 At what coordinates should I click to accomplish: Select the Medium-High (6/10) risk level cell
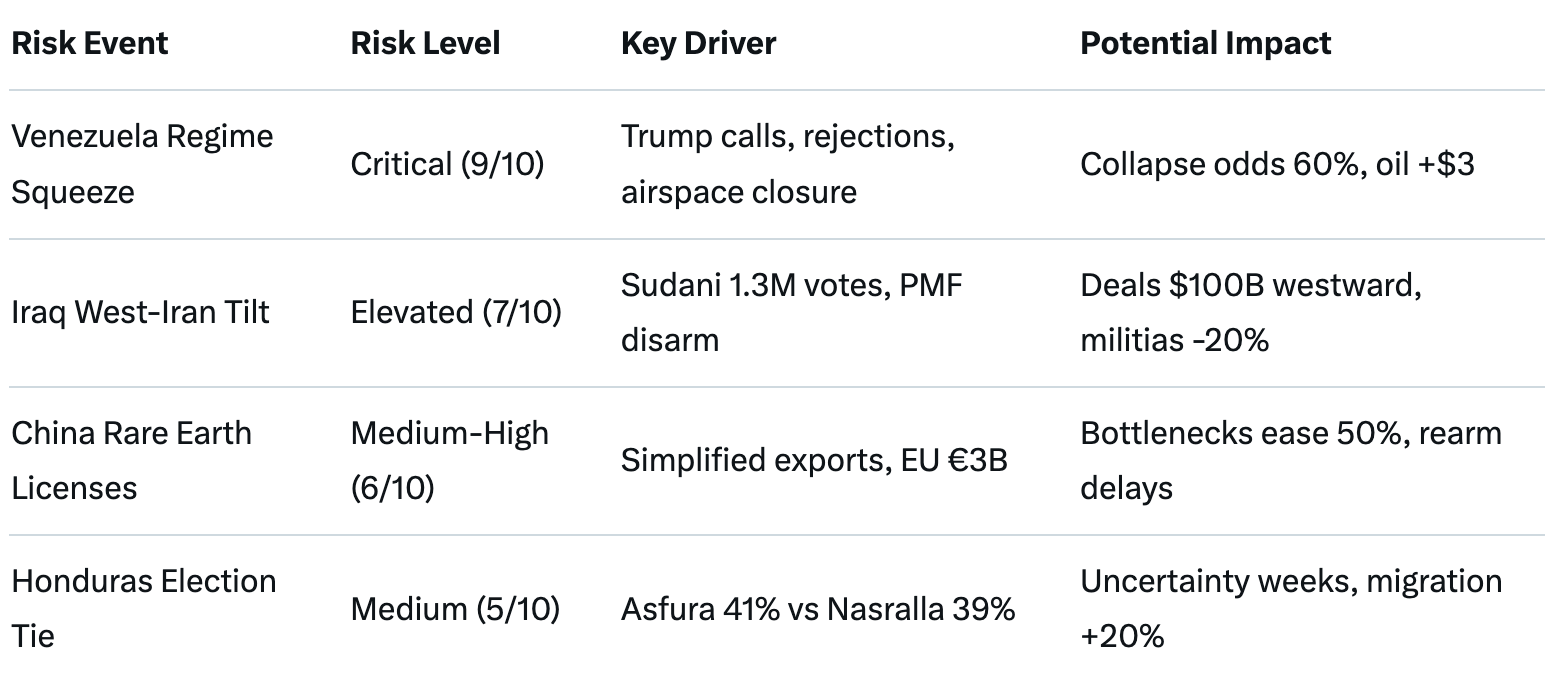coord(449,460)
